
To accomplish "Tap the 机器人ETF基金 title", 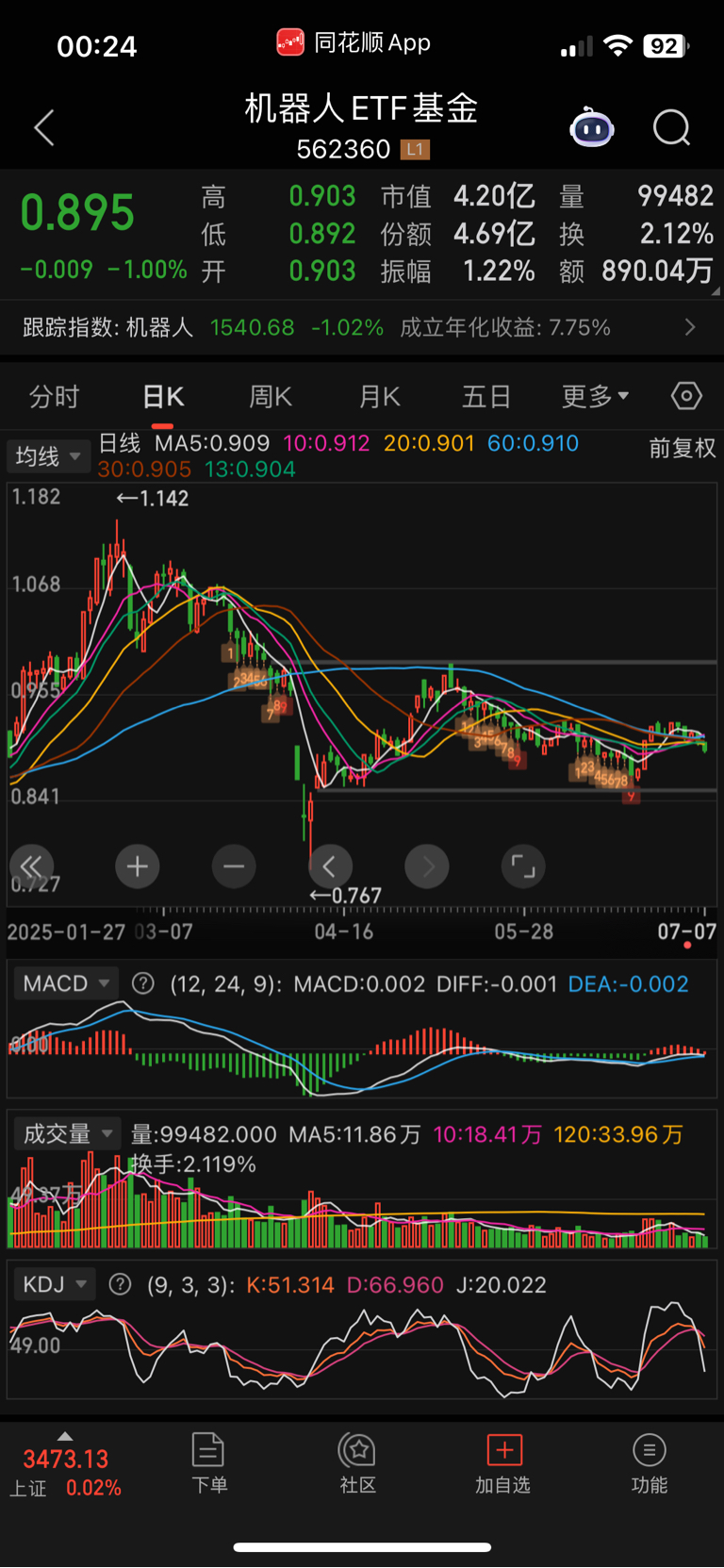I will tap(362, 108).
